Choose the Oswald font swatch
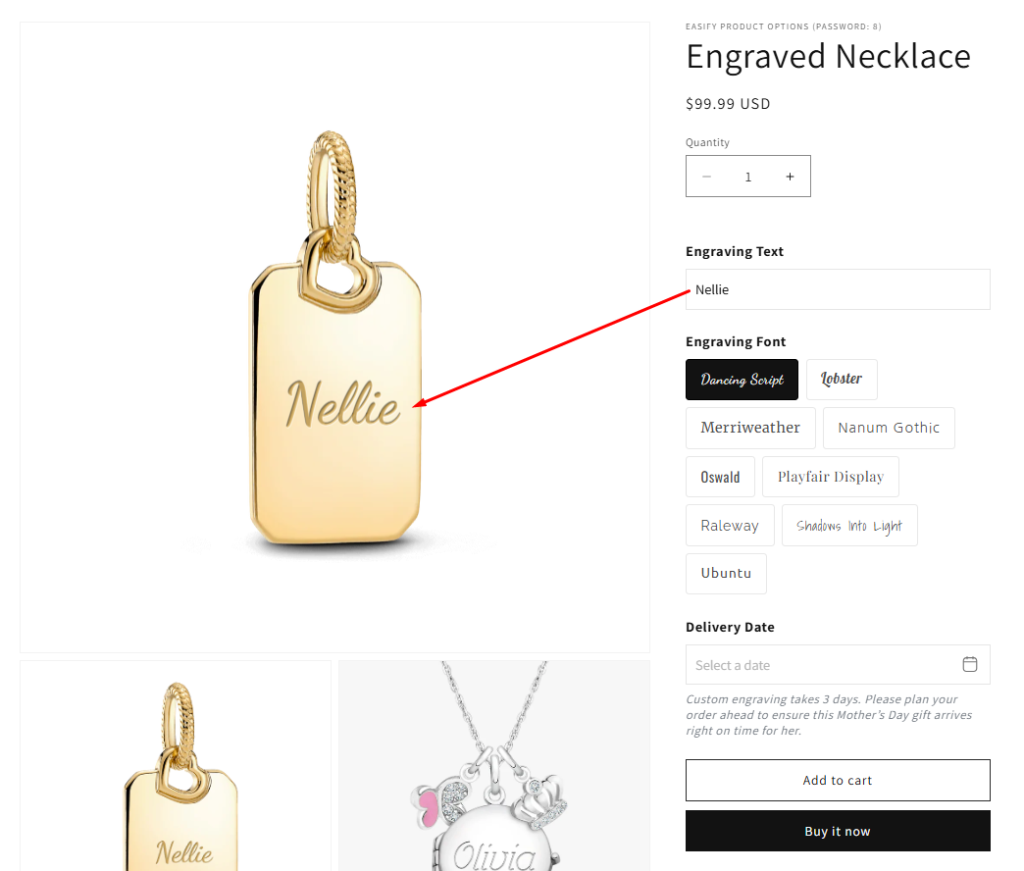Image resolution: width=1024 pixels, height=871 pixels. point(720,477)
